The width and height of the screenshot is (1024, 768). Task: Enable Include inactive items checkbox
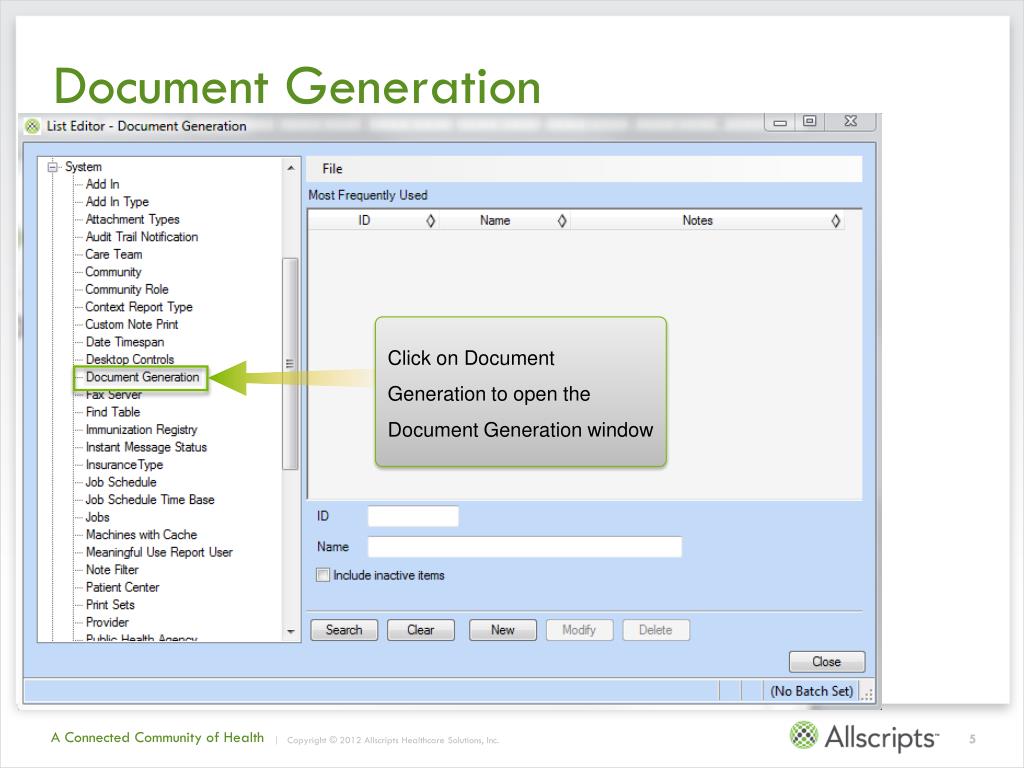323,575
